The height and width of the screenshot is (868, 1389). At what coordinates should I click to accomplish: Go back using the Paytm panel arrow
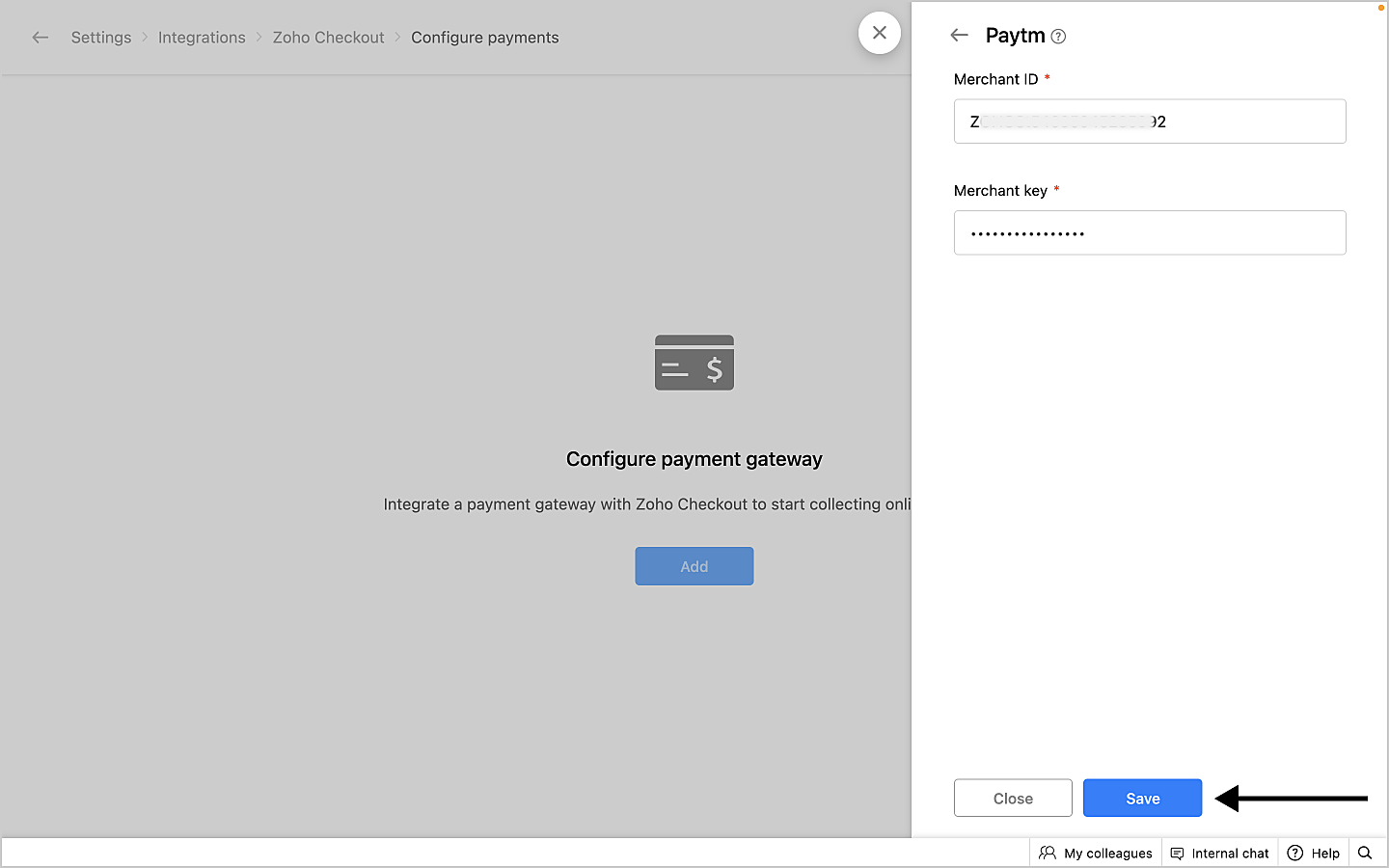(959, 36)
